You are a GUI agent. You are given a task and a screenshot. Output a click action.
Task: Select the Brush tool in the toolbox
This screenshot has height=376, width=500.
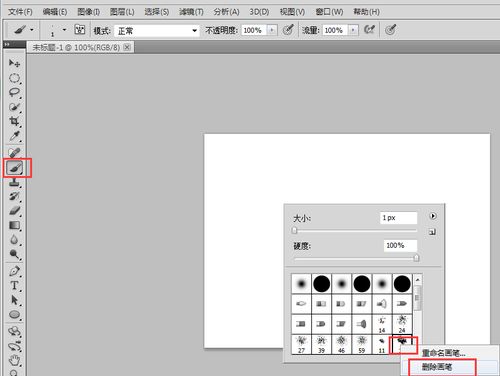pyautogui.click(x=15, y=168)
